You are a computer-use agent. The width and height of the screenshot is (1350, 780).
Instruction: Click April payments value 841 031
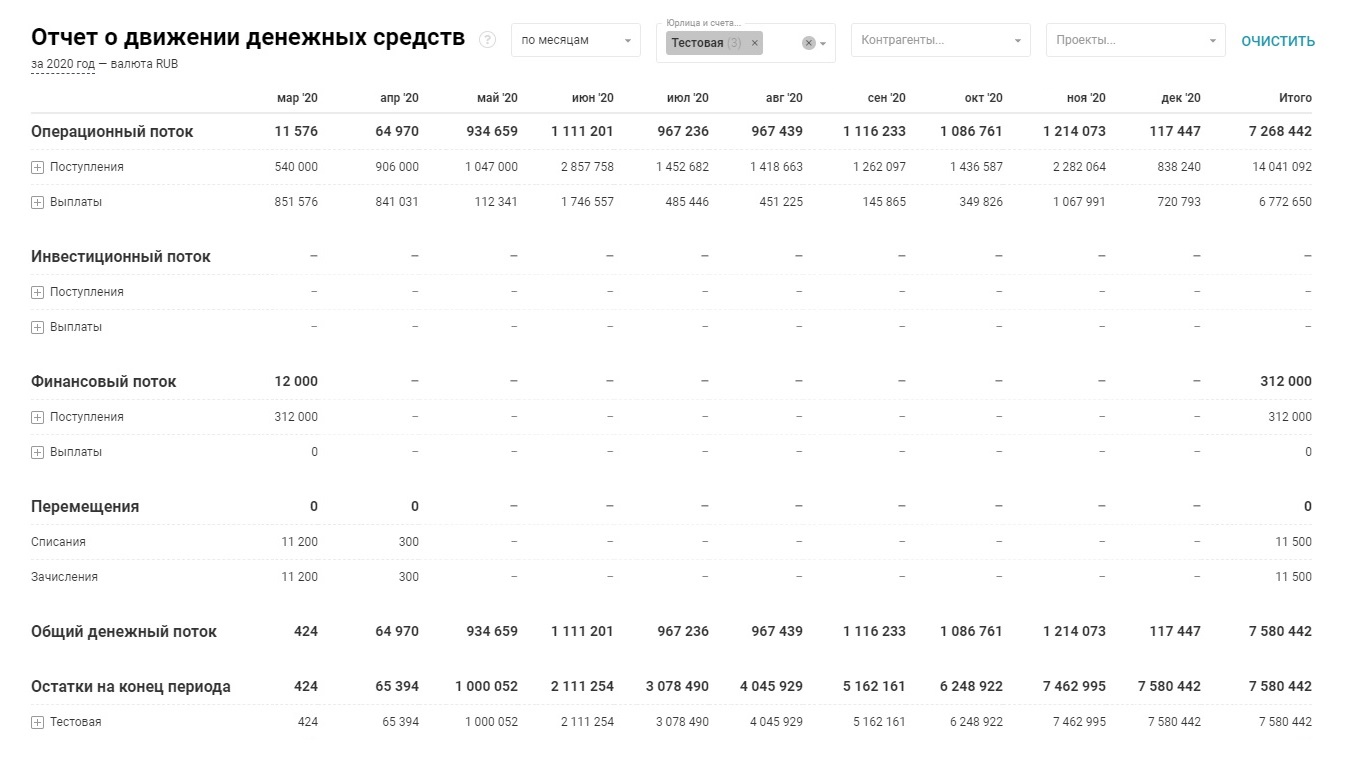[x=397, y=202]
